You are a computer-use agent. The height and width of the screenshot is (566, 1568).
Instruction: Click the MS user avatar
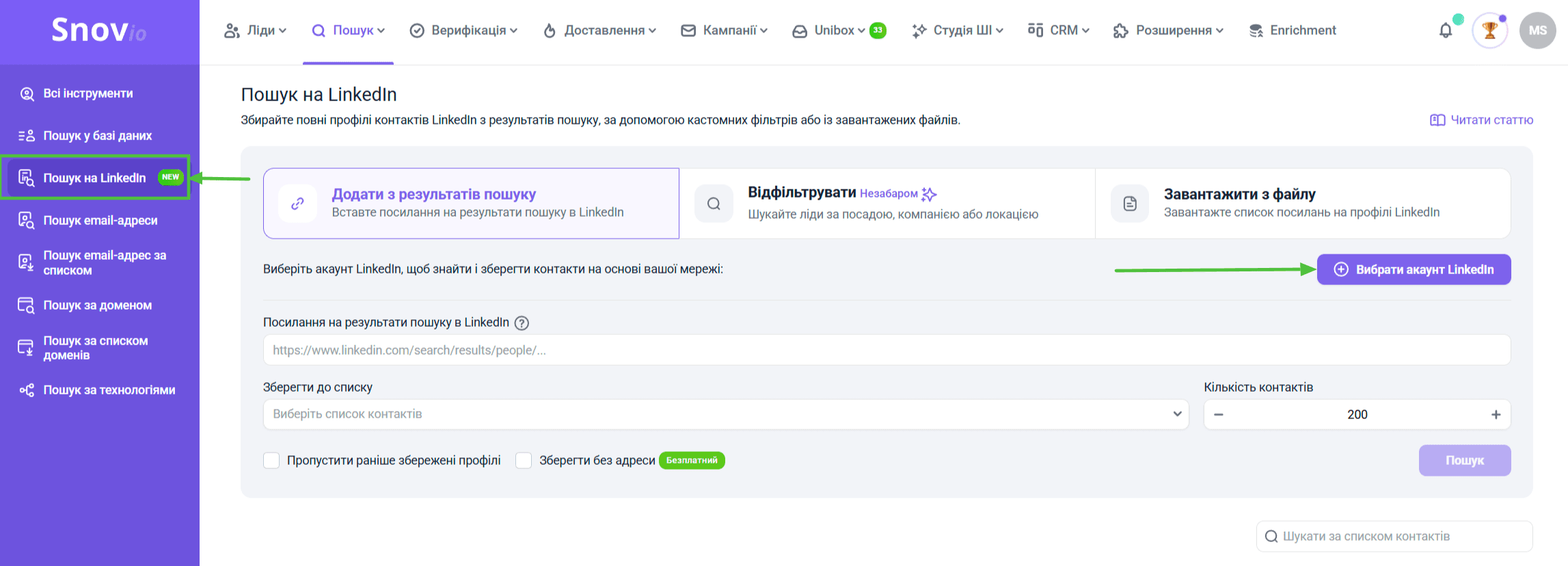(1537, 31)
